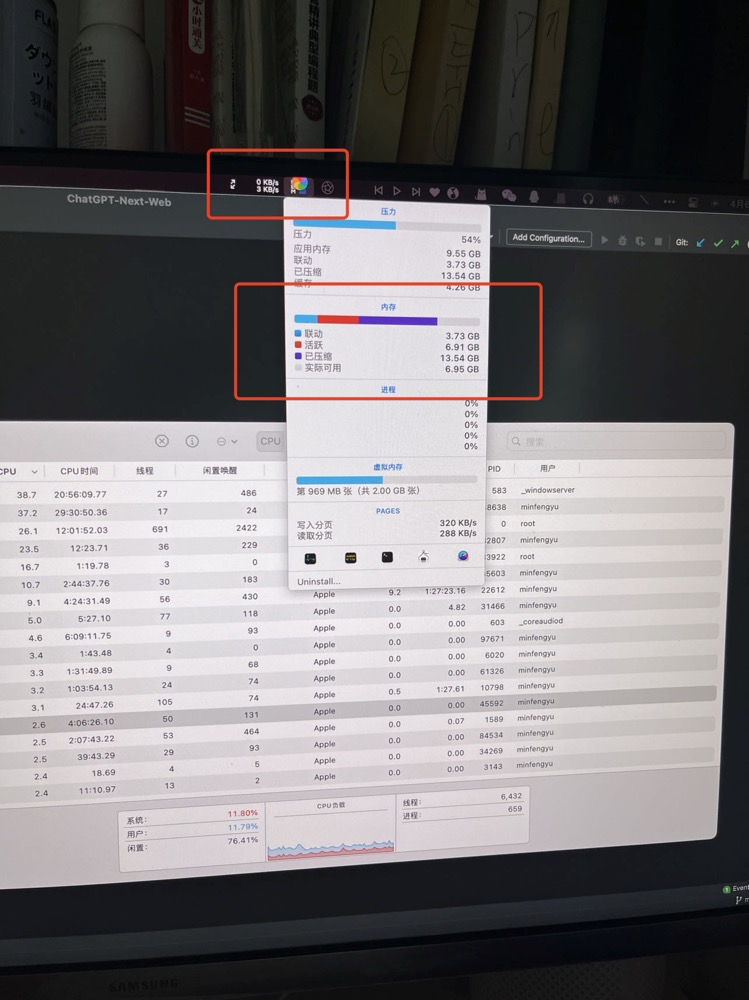749x1000 pixels.
Task: Click the iStat memory menu bar icon
Action: click(299, 186)
